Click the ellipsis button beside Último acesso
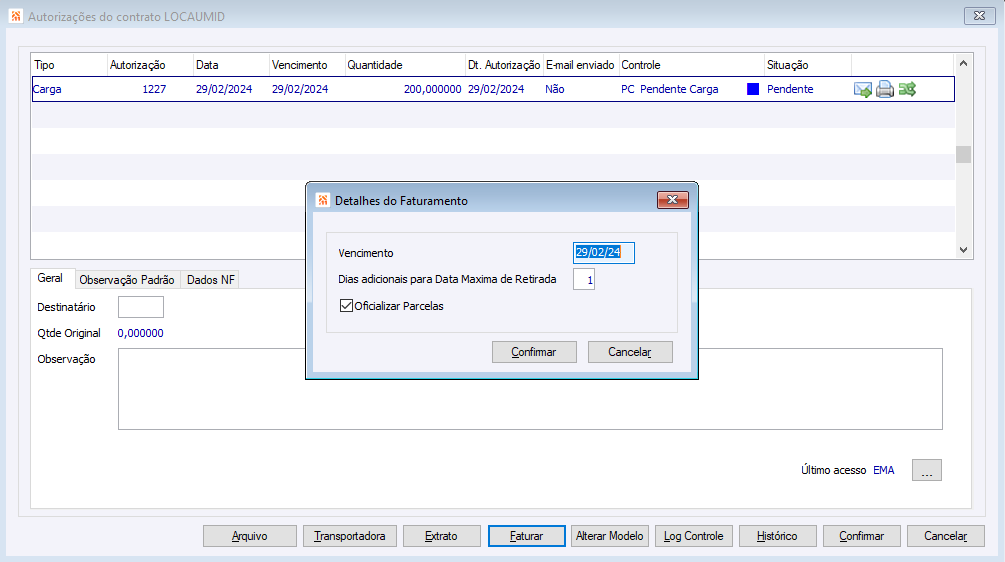The width and height of the screenshot is (1005, 562). click(x=927, y=470)
